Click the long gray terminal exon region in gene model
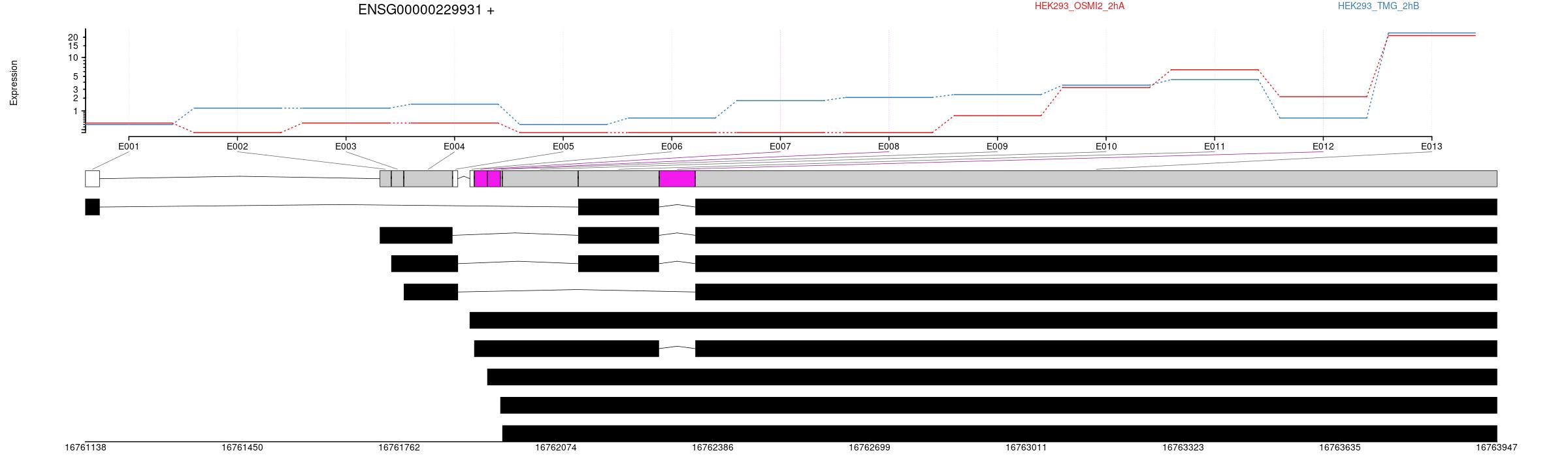 pyautogui.click(x=1096, y=179)
